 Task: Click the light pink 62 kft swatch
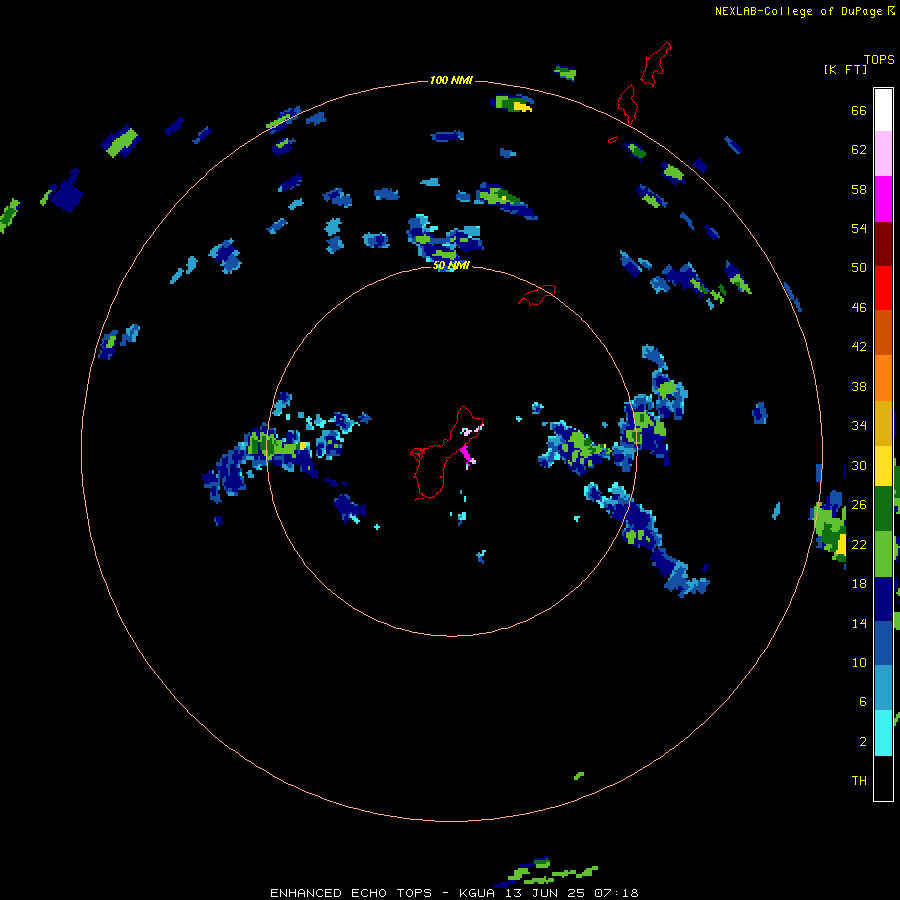pos(883,154)
